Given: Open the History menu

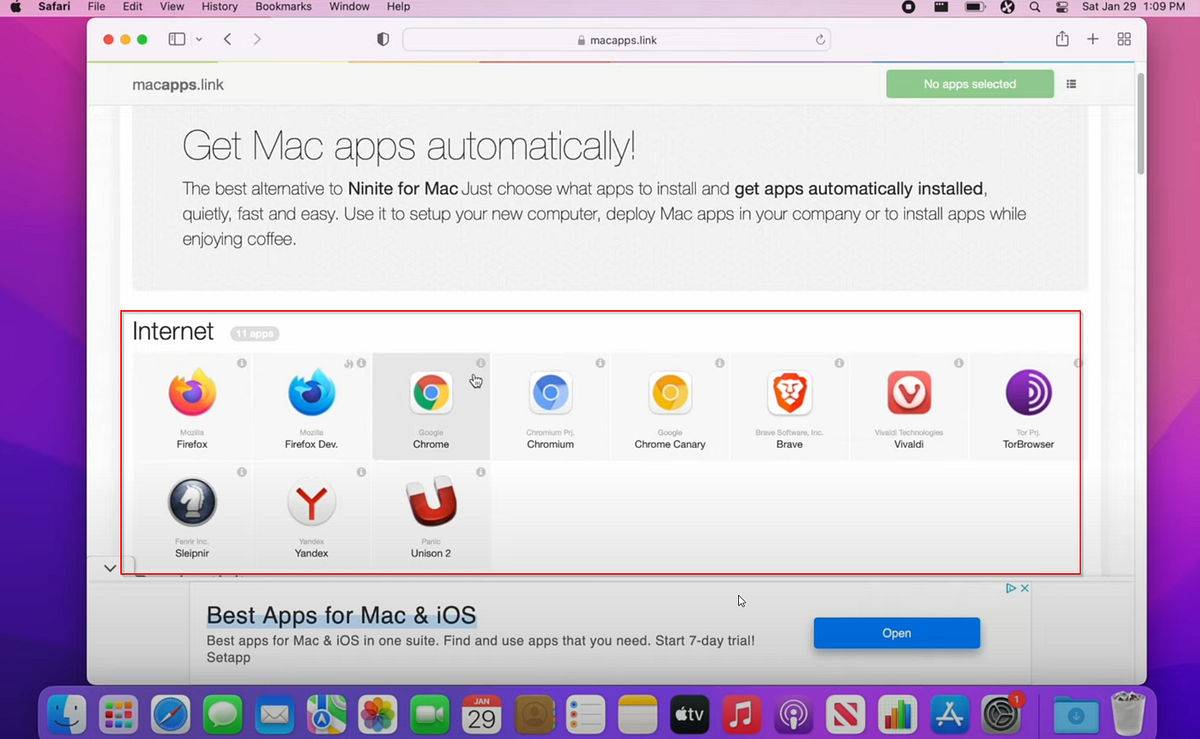Looking at the screenshot, I should coord(219,7).
